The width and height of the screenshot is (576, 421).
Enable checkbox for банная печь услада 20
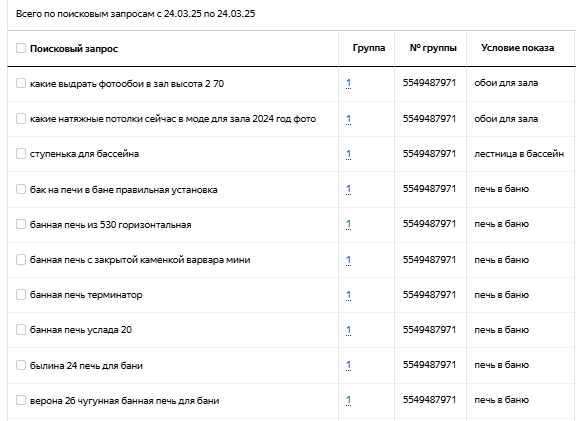click(21, 330)
